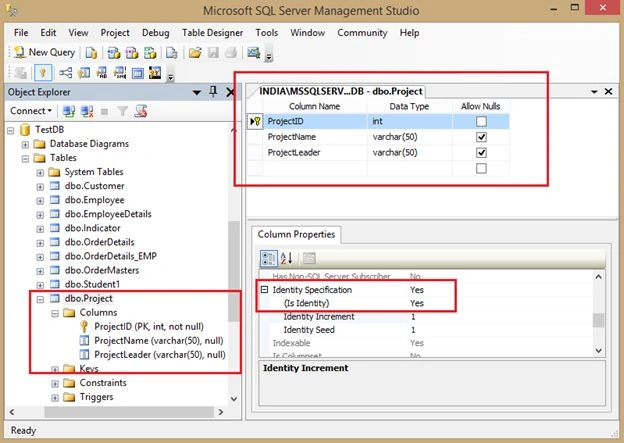Select dbo.OrderDetails_EMP table in tree
Viewport: 624px width, 443px height.
pos(111,256)
